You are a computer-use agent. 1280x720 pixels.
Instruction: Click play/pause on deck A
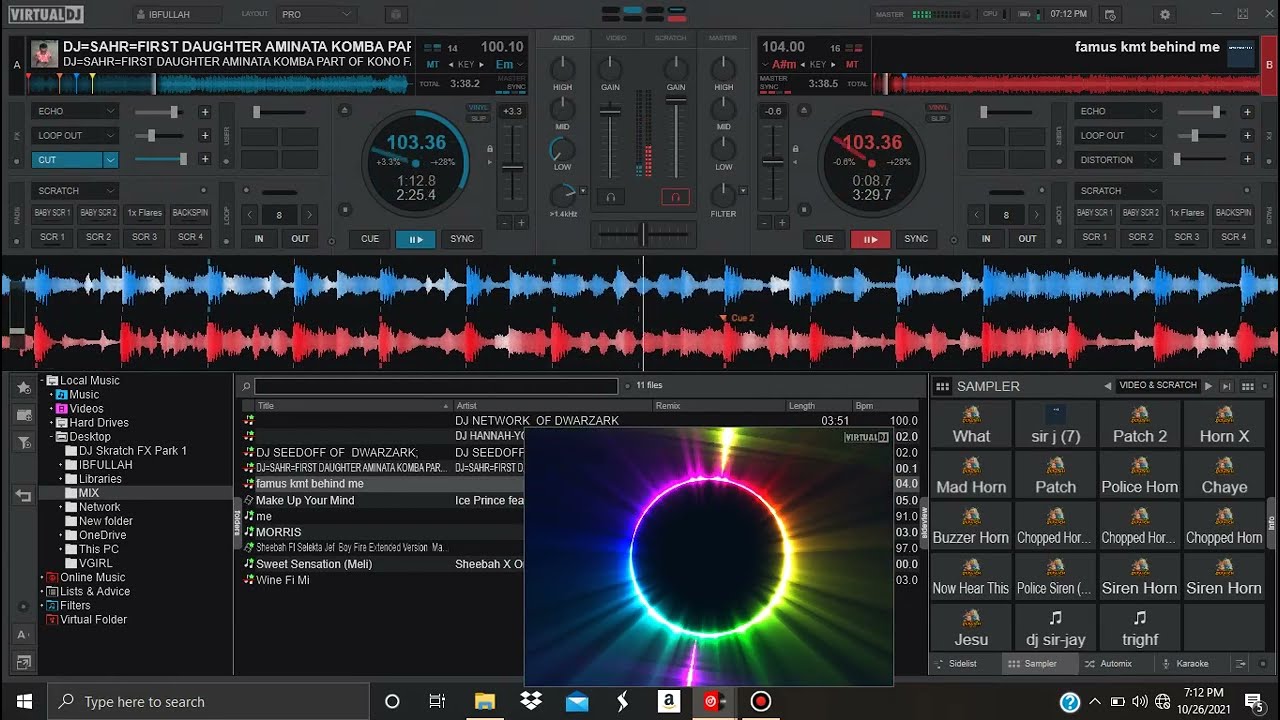[x=415, y=239]
